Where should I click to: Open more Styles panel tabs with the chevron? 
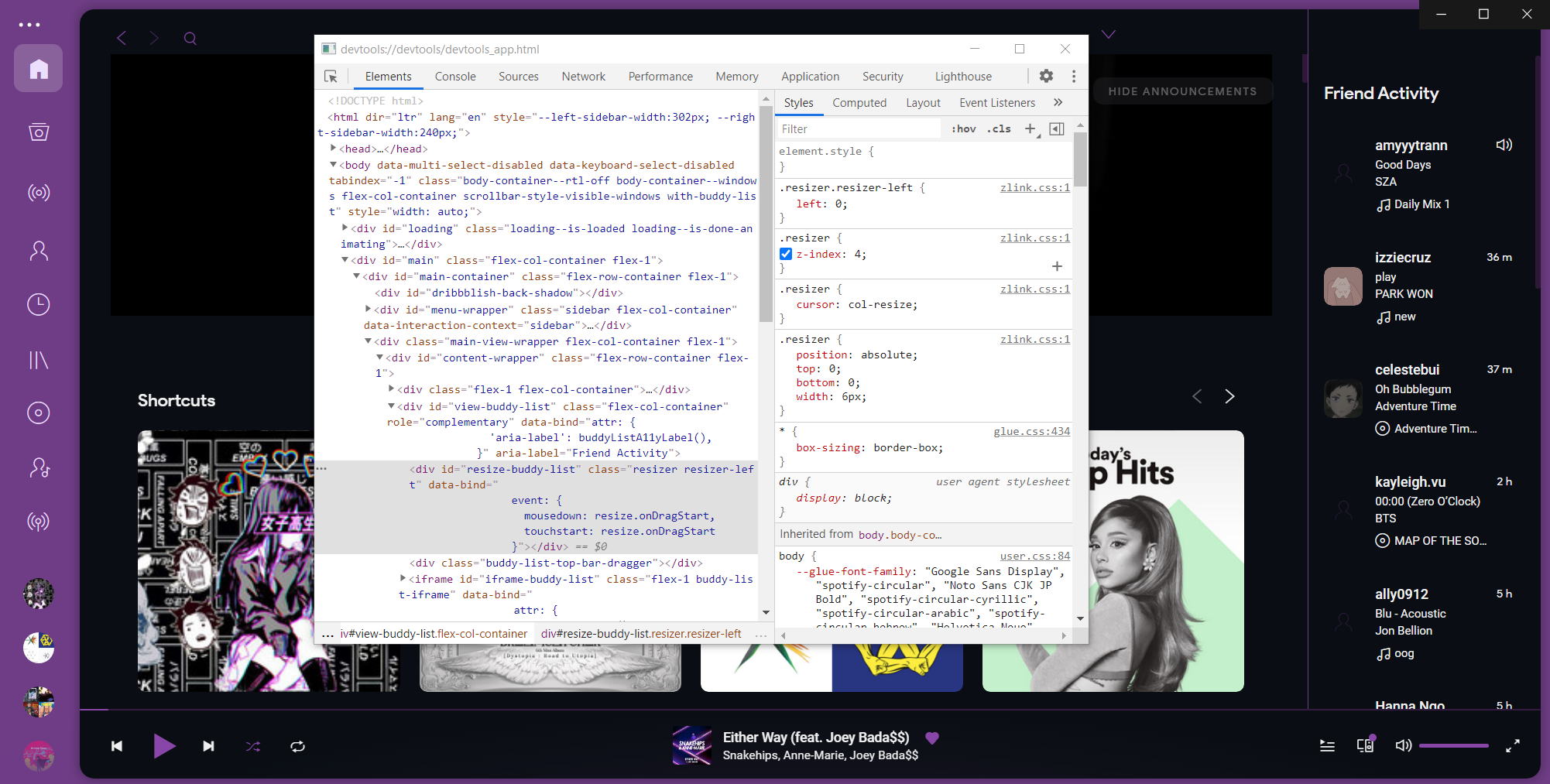(1058, 102)
